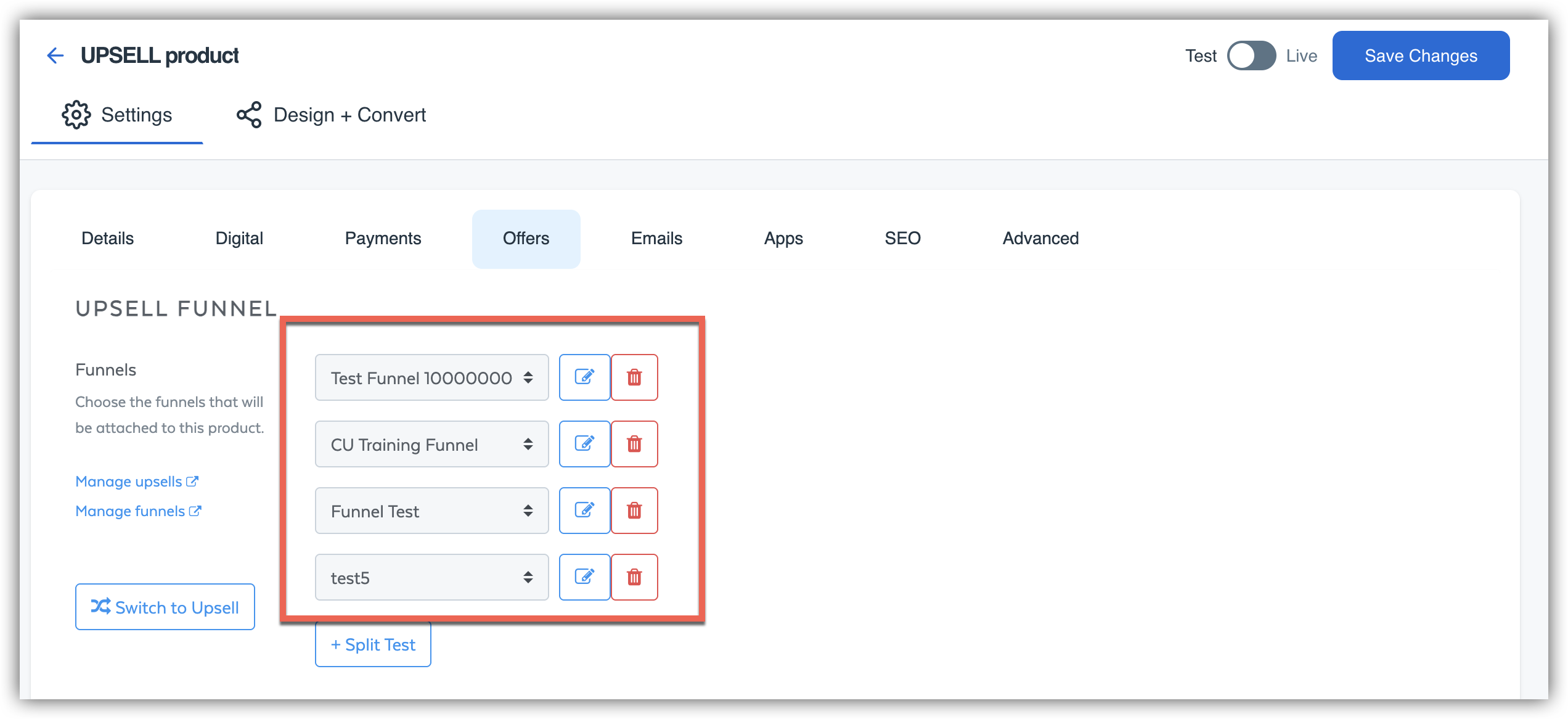Image resolution: width=1568 pixels, height=719 pixels.
Task: Open the Test Funnel 10000000 dropdown
Action: point(431,377)
